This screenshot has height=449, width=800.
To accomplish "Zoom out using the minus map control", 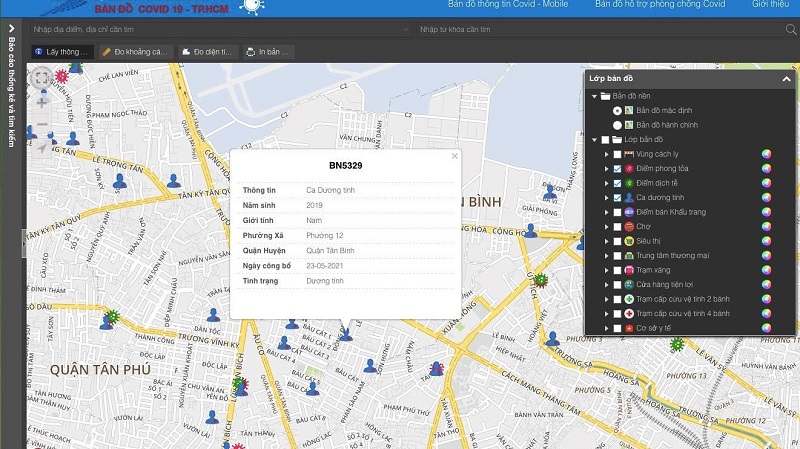I will (42, 126).
